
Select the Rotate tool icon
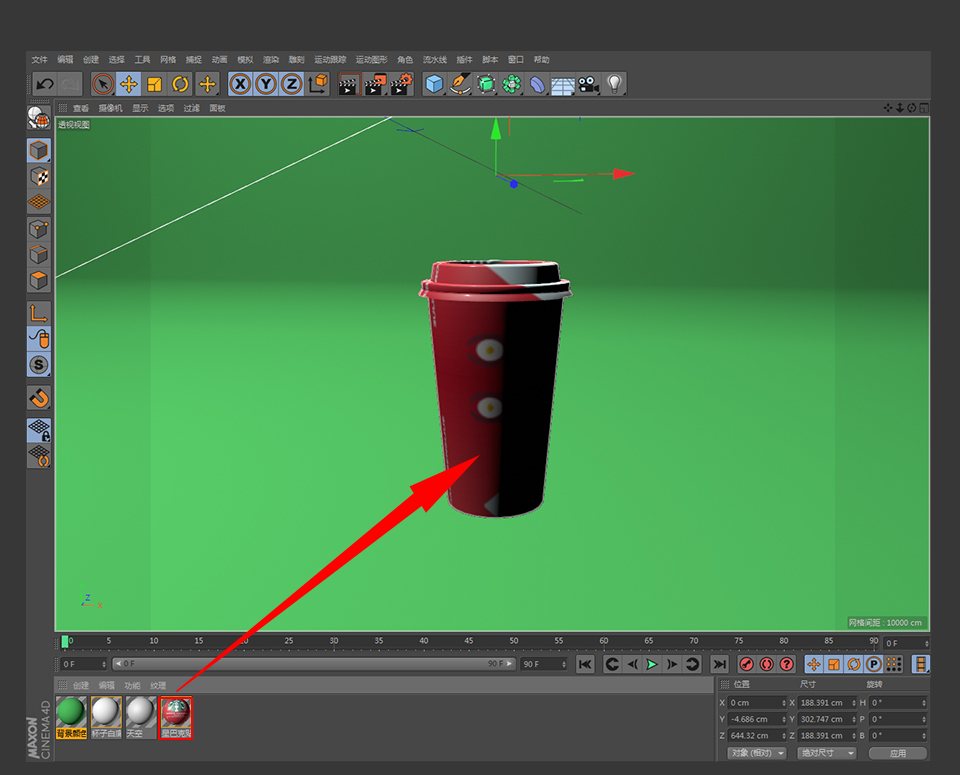click(x=181, y=85)
